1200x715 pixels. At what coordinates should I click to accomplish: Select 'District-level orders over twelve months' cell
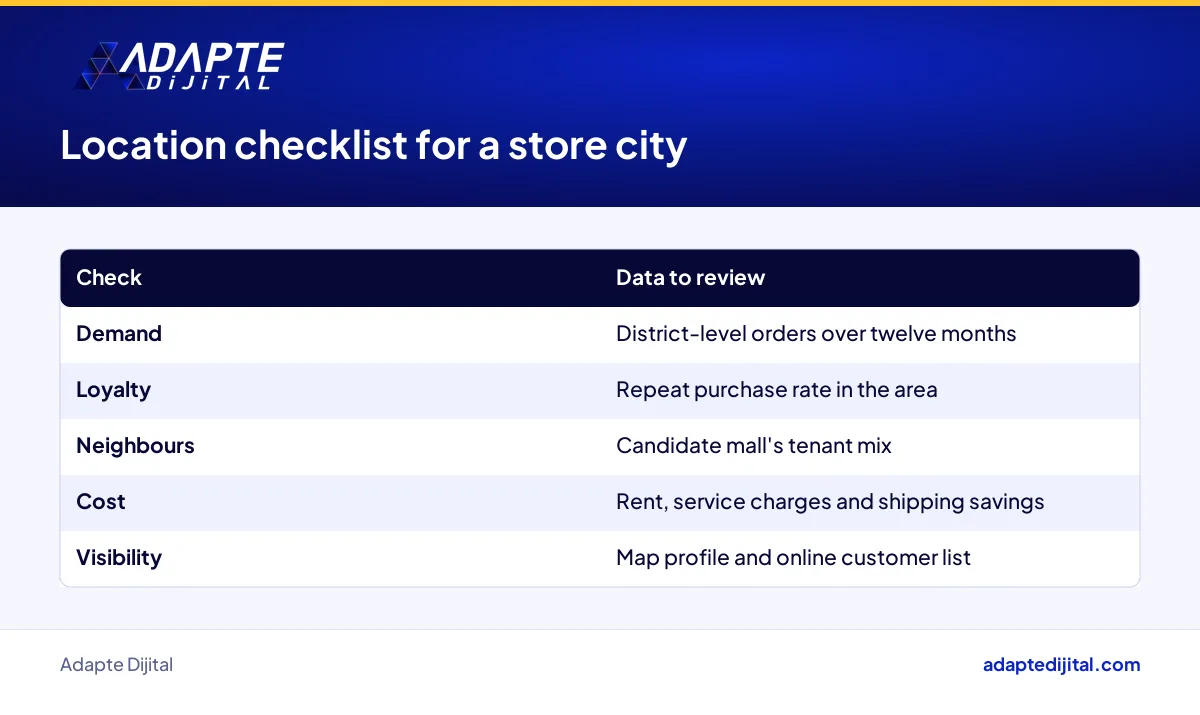pos(816,334)
